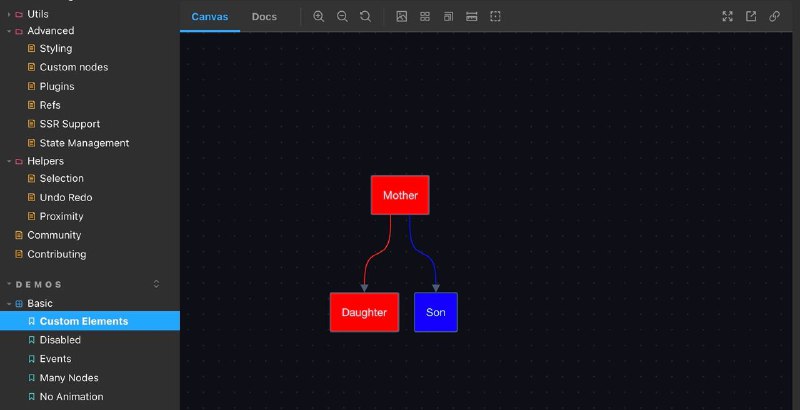The height and width of the screenshot is (410, 800).
Task: Zoom in on the canvas
Action: (318, 16)
